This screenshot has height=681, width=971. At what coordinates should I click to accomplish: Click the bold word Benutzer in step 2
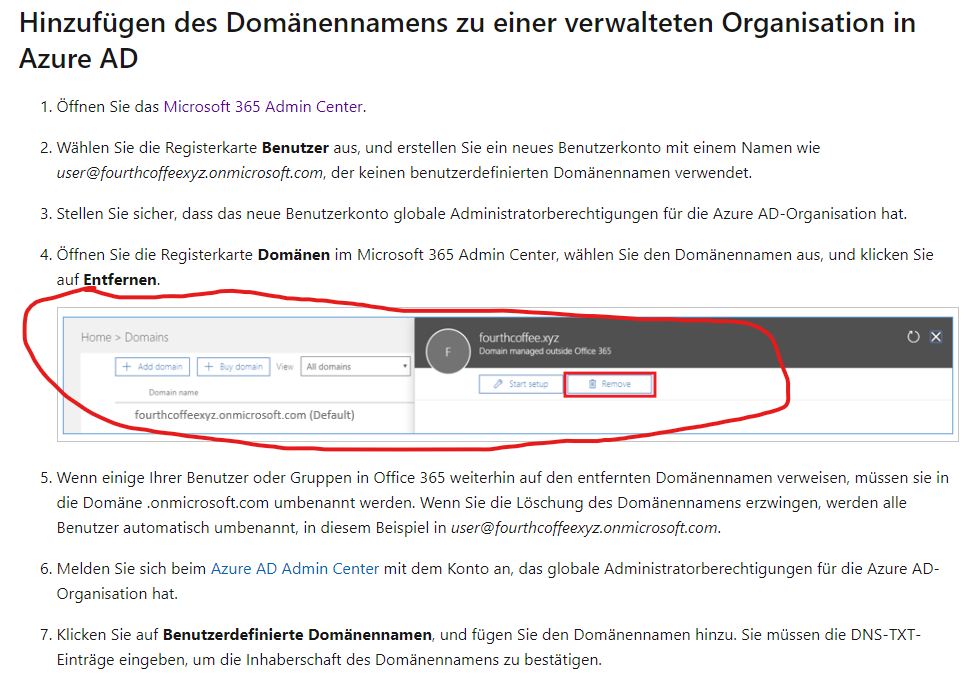295,148
